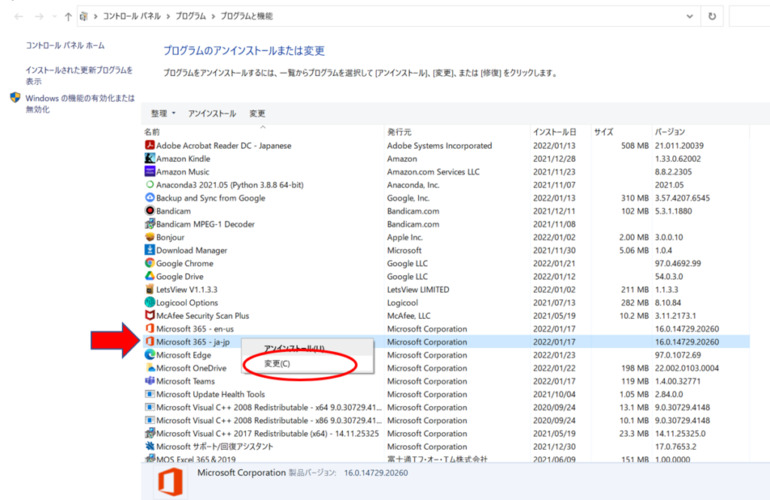770x500 pixels.
Task: Click the Microsoft 365 ja-jp Office icon
Action: point(150,341)
